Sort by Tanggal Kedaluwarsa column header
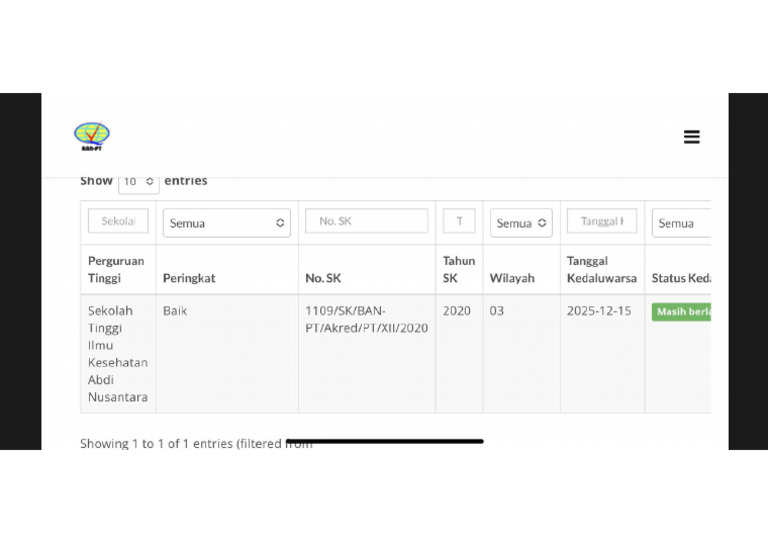Image resolution: width=768 pixels, height=543 pixels. click(601, 269)
